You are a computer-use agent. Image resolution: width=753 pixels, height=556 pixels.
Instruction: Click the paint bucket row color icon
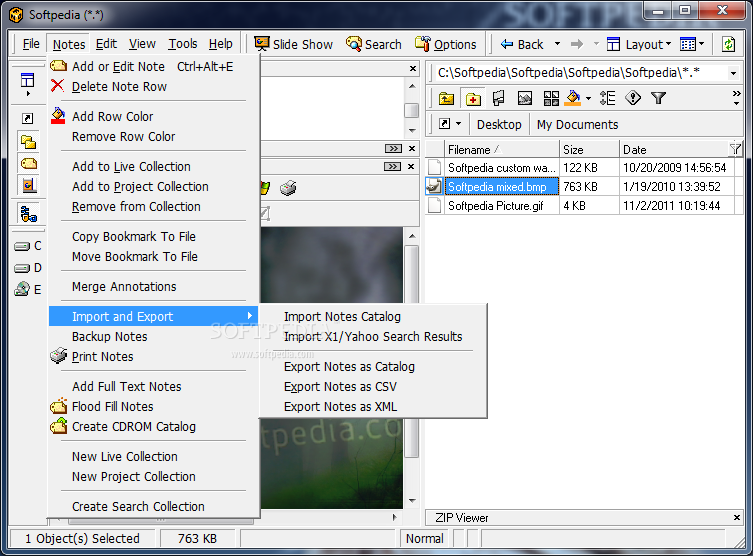[x=573, y=98]
